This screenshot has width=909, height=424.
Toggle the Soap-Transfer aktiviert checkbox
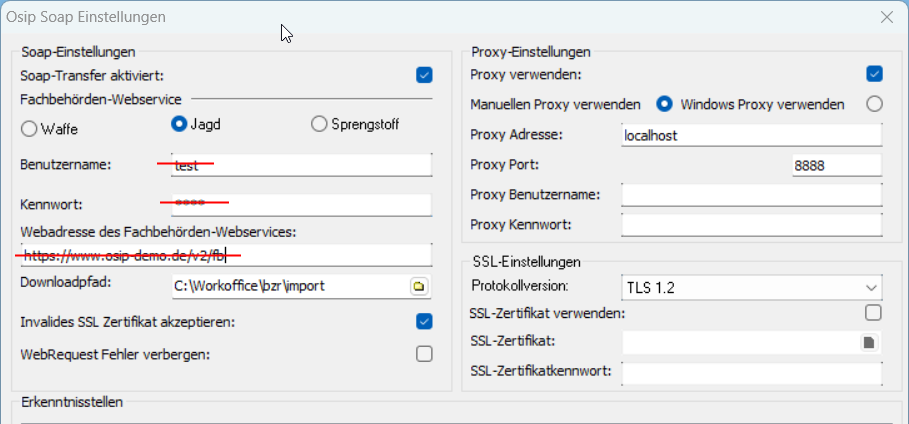pos(424,75)
